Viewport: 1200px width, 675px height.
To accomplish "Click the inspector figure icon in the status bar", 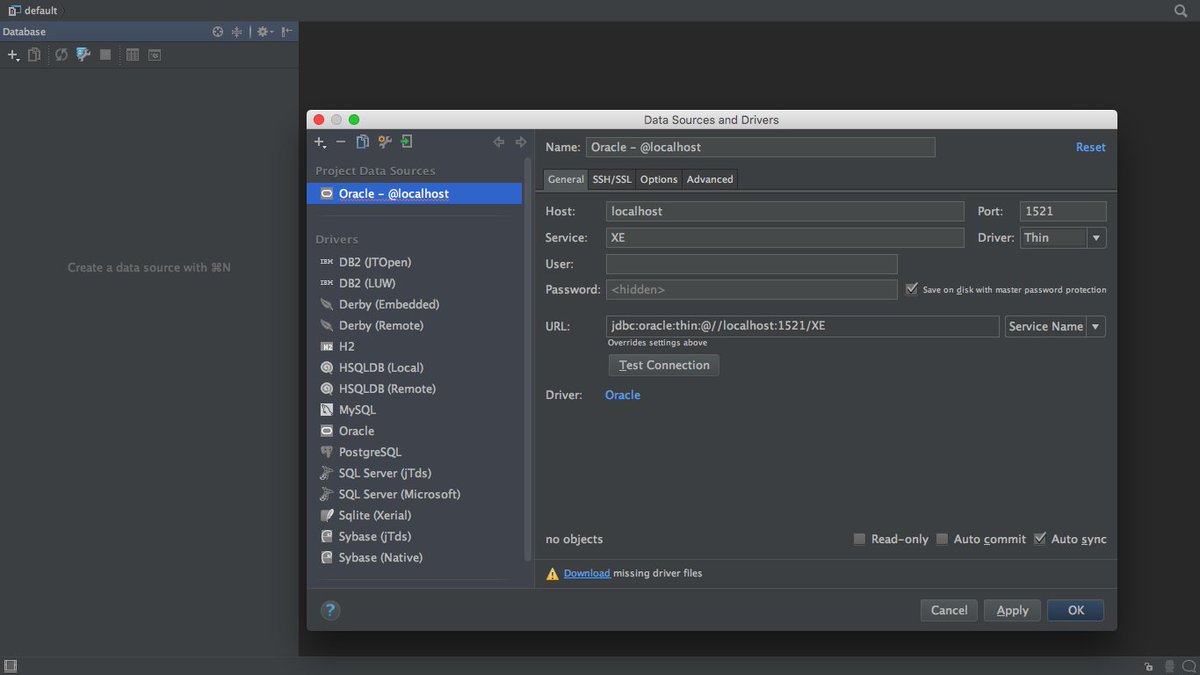I will point(1168,666).
